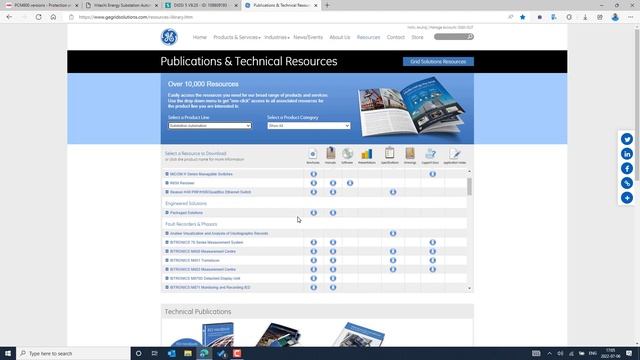Click the Grid Solutions Resources button

tap(438, 62)
